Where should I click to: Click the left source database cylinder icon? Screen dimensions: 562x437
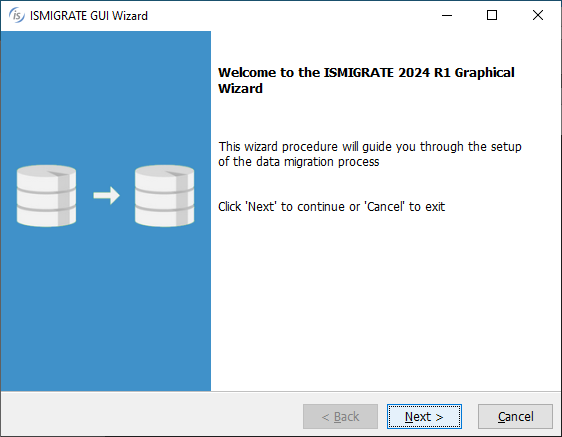click(x=46, y=195)
